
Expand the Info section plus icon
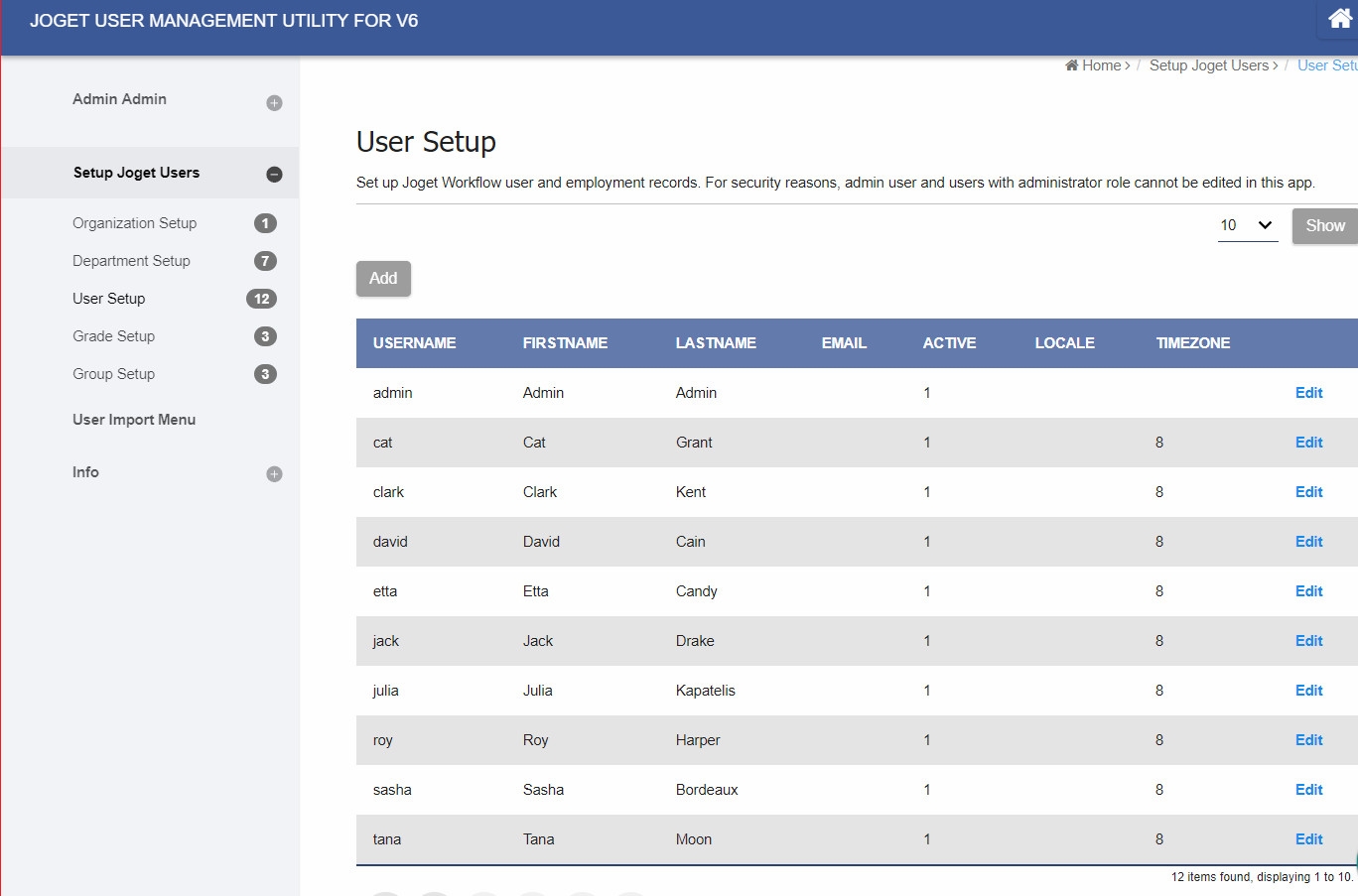tap(274, 474)
